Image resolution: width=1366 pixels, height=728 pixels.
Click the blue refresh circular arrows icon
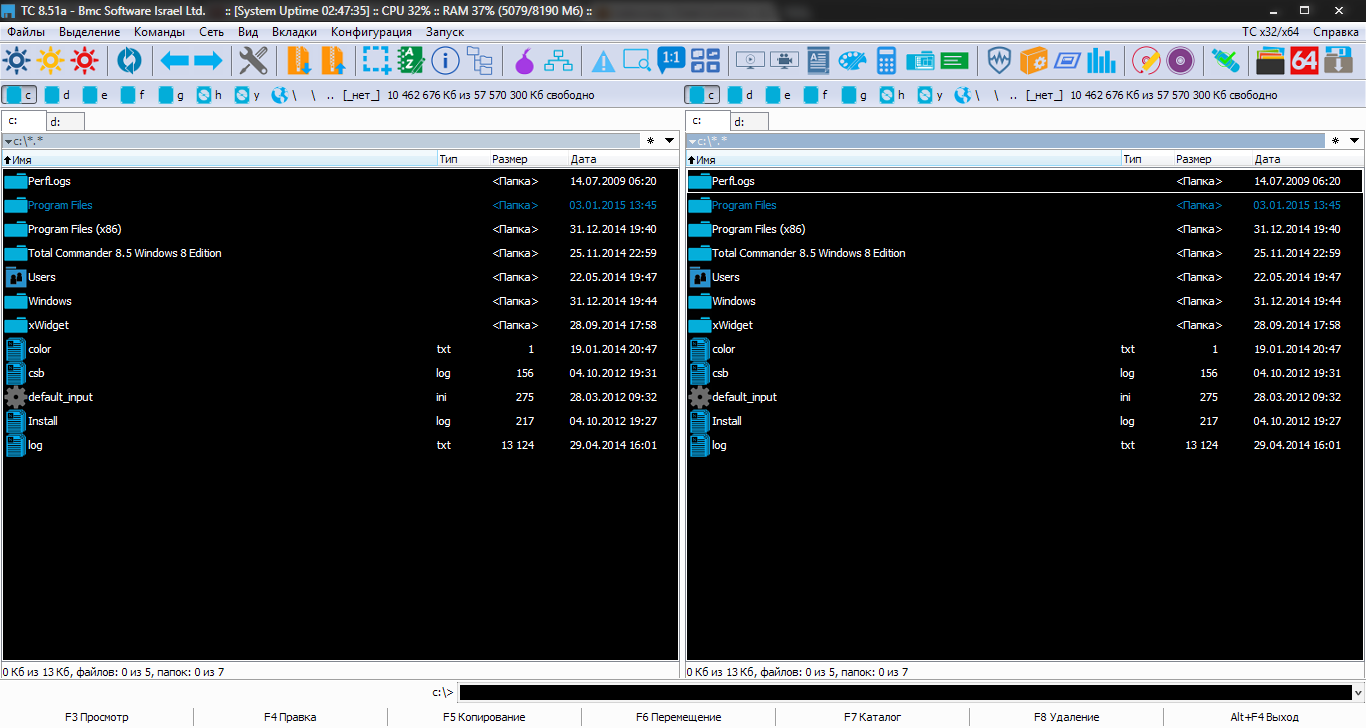point(129,61)
